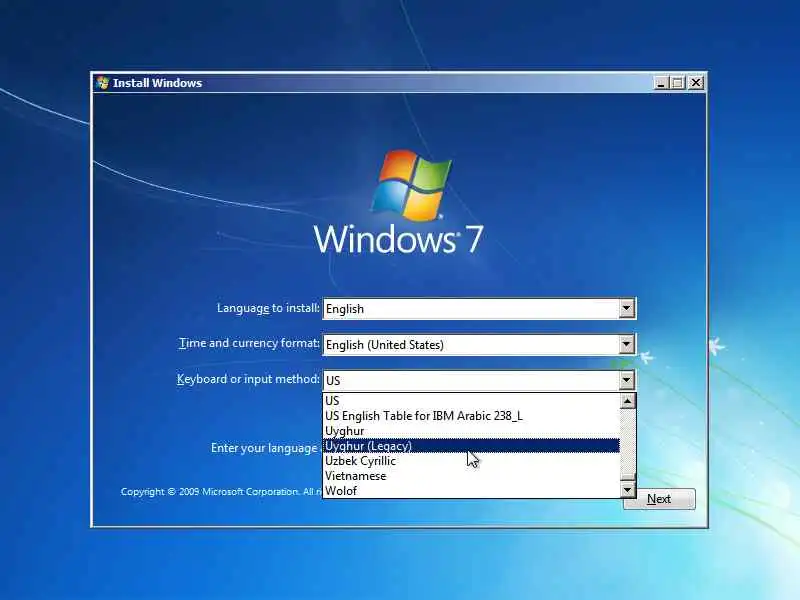800x600 pixels.
Task: Open Time and currency format dropdown arrow
Action: coord(627,344)
